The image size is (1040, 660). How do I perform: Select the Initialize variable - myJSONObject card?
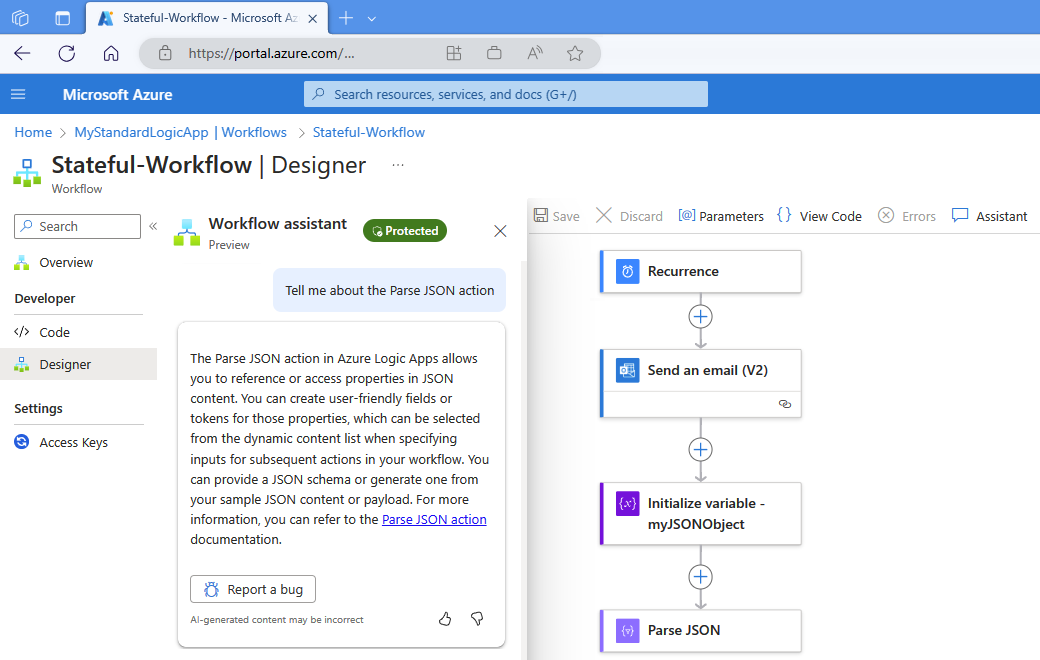700,513
